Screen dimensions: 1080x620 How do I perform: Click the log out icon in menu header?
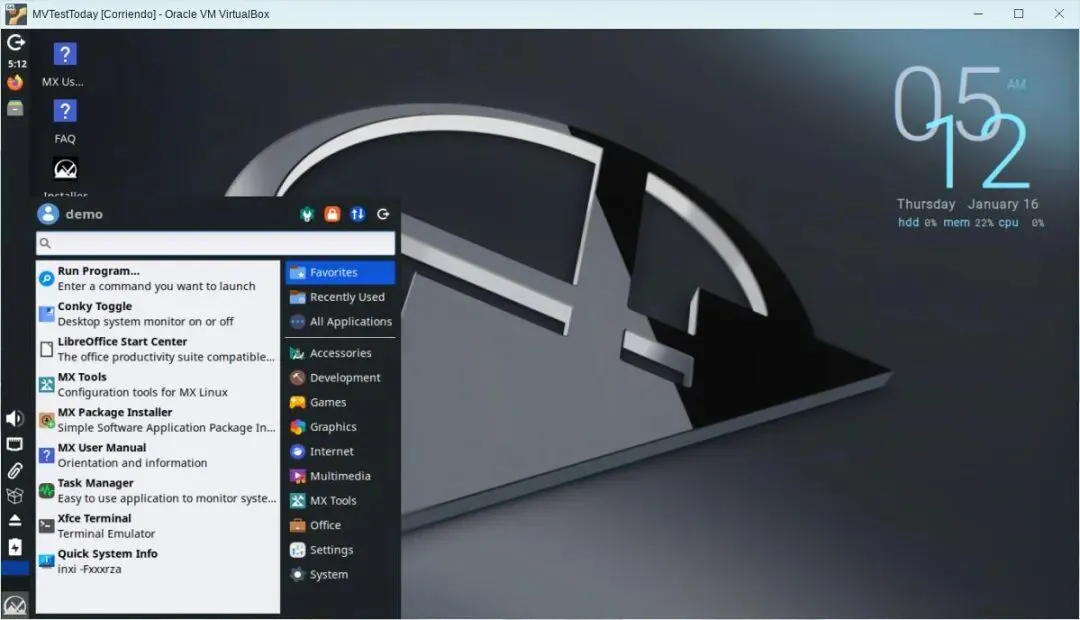pos(383,214)
